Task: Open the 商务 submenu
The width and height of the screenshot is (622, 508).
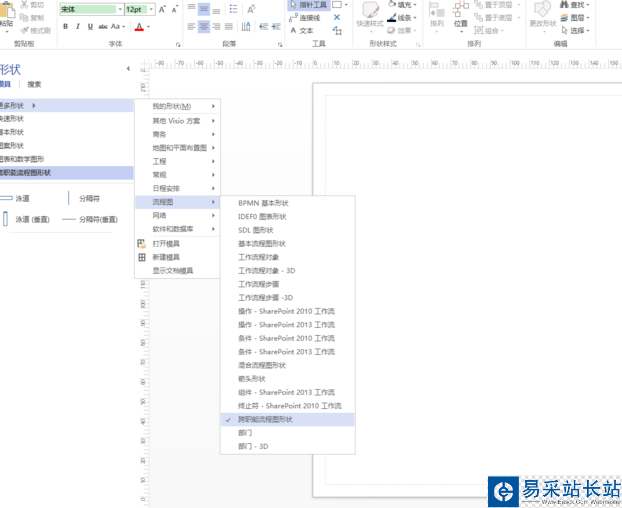Action: tap(177, 134)
